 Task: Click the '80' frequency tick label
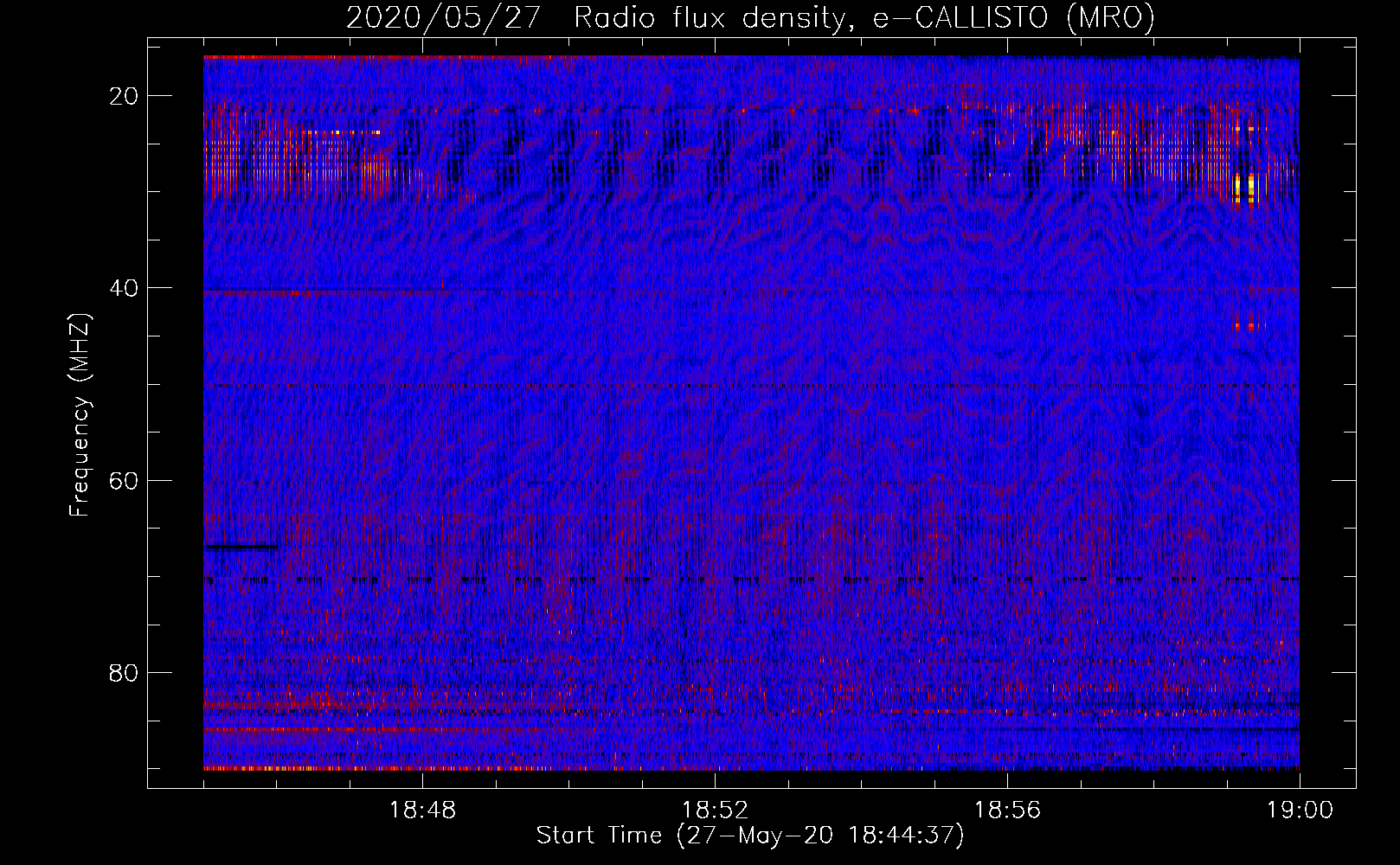point(125,673)
